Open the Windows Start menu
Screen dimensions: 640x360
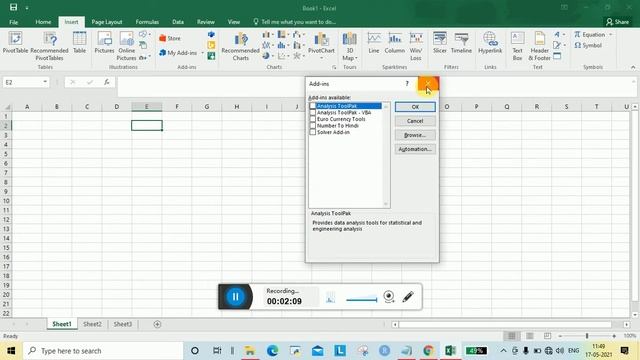(11, 351)
